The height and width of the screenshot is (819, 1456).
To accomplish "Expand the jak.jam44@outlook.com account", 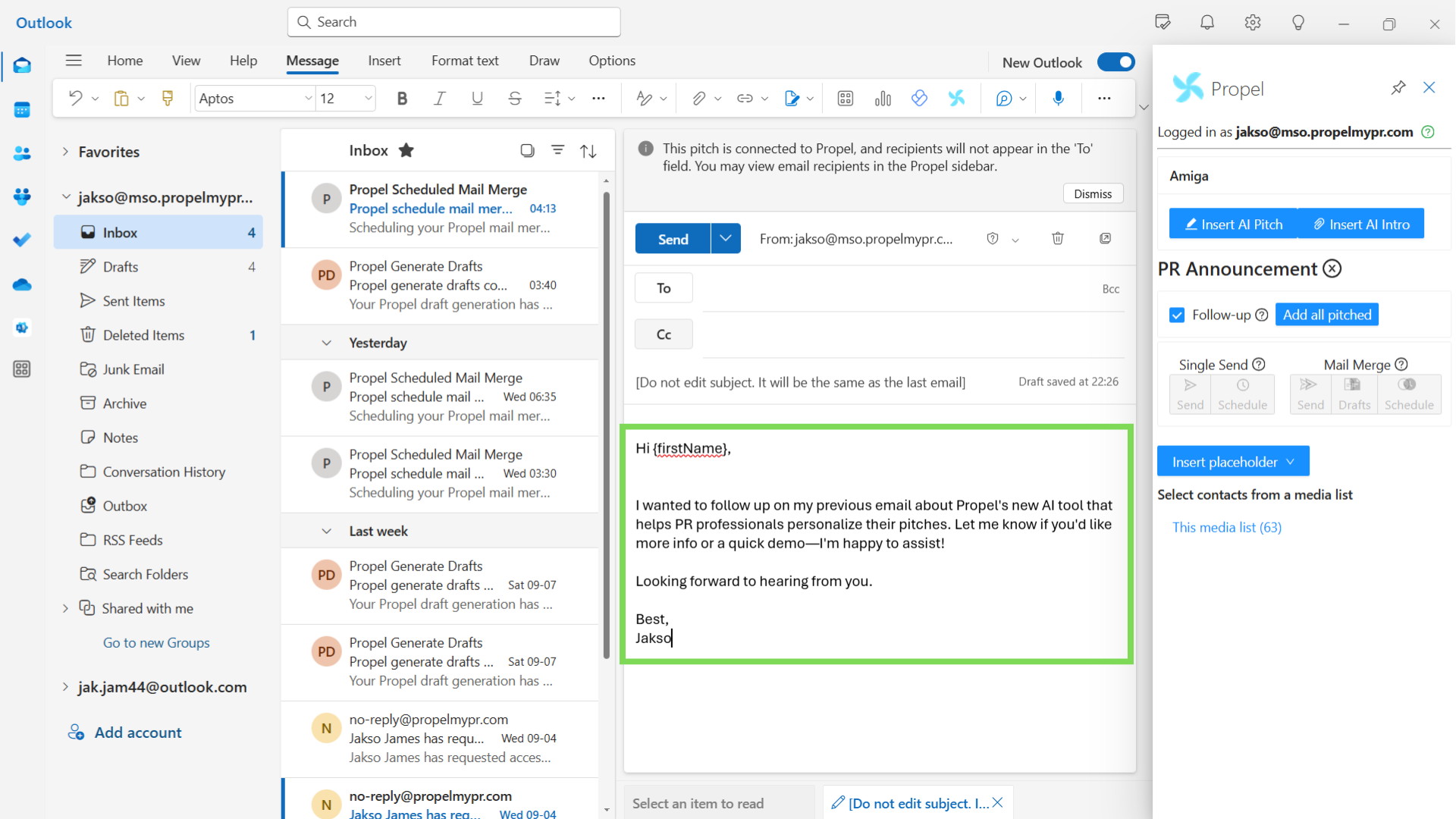I will pyautogui.click(x=66, y=687).
